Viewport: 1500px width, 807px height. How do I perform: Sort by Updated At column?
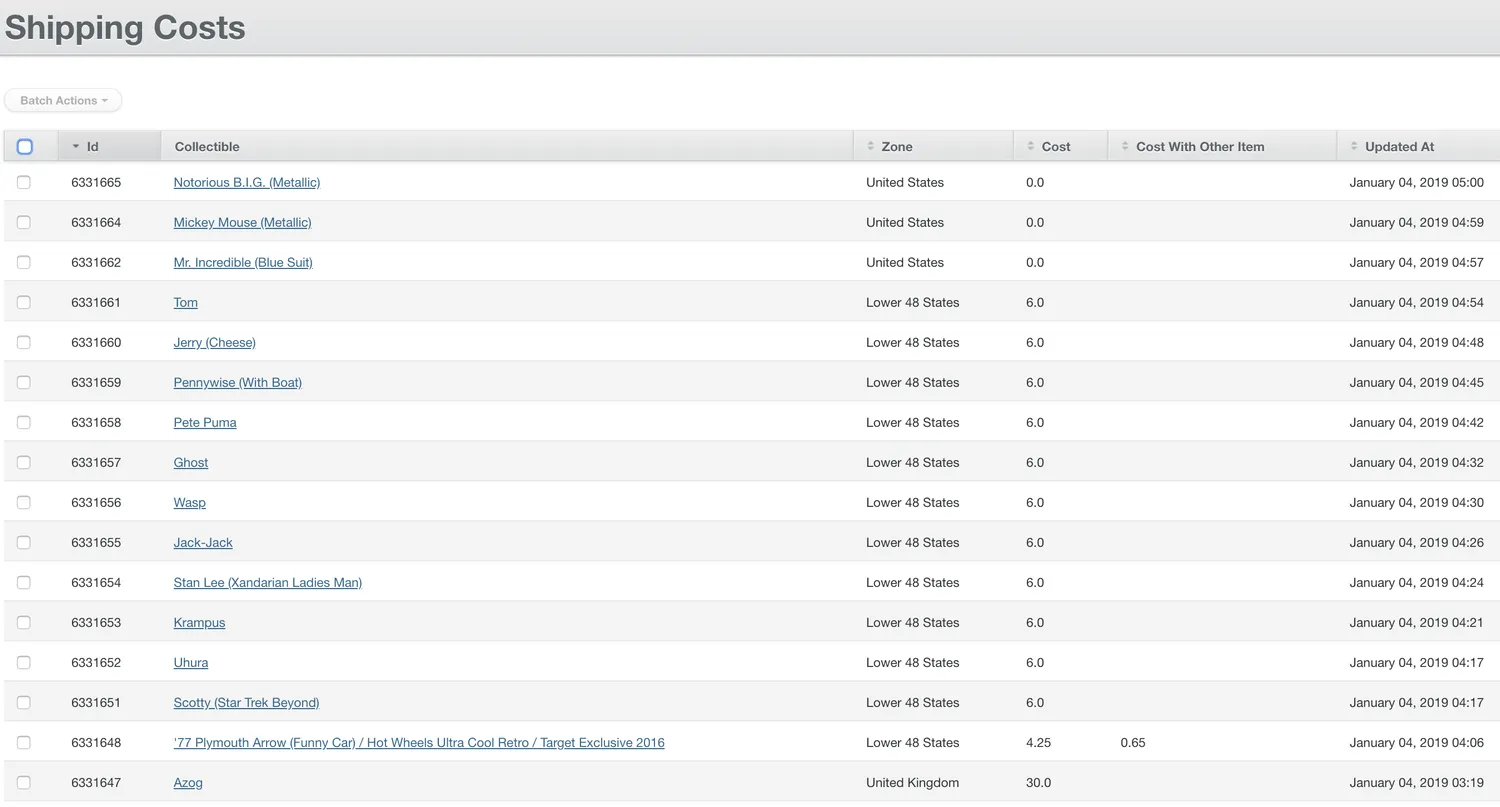coord(1398,146)
